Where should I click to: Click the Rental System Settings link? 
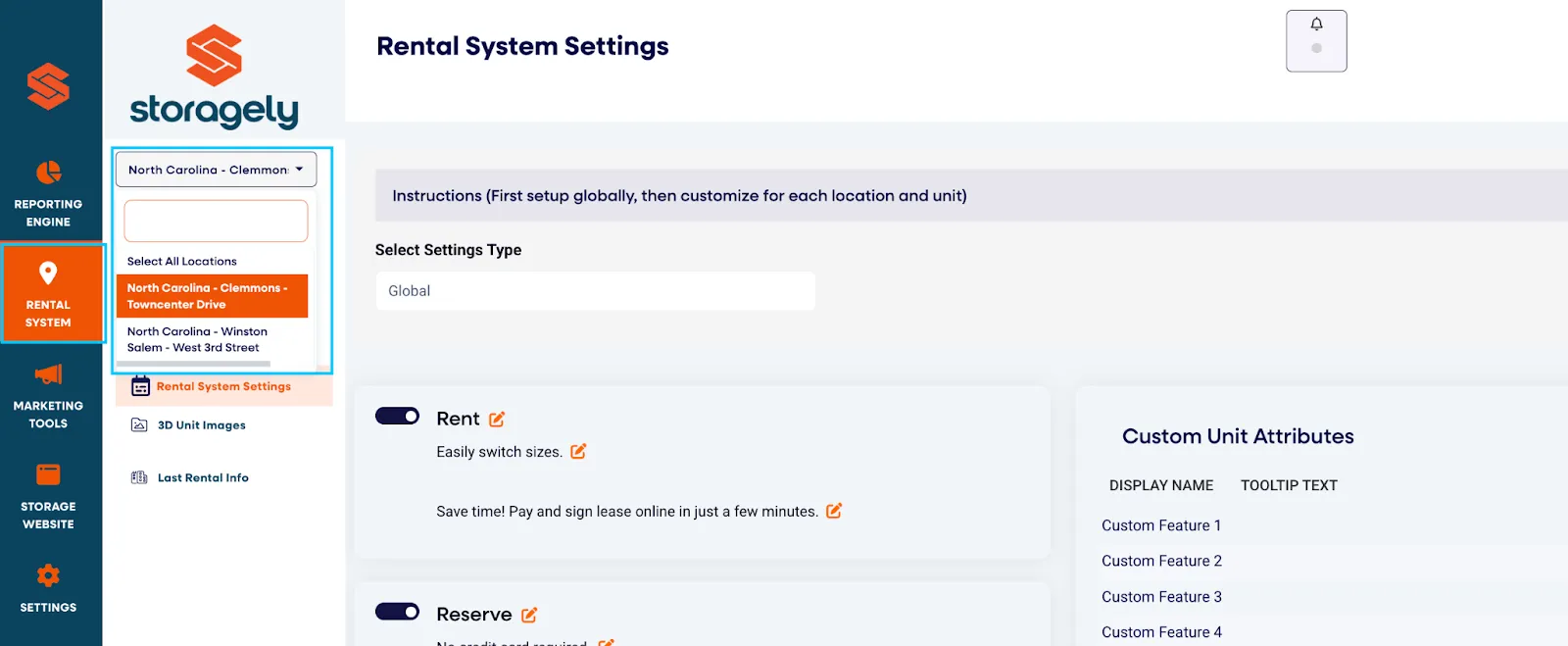(223, 386)
